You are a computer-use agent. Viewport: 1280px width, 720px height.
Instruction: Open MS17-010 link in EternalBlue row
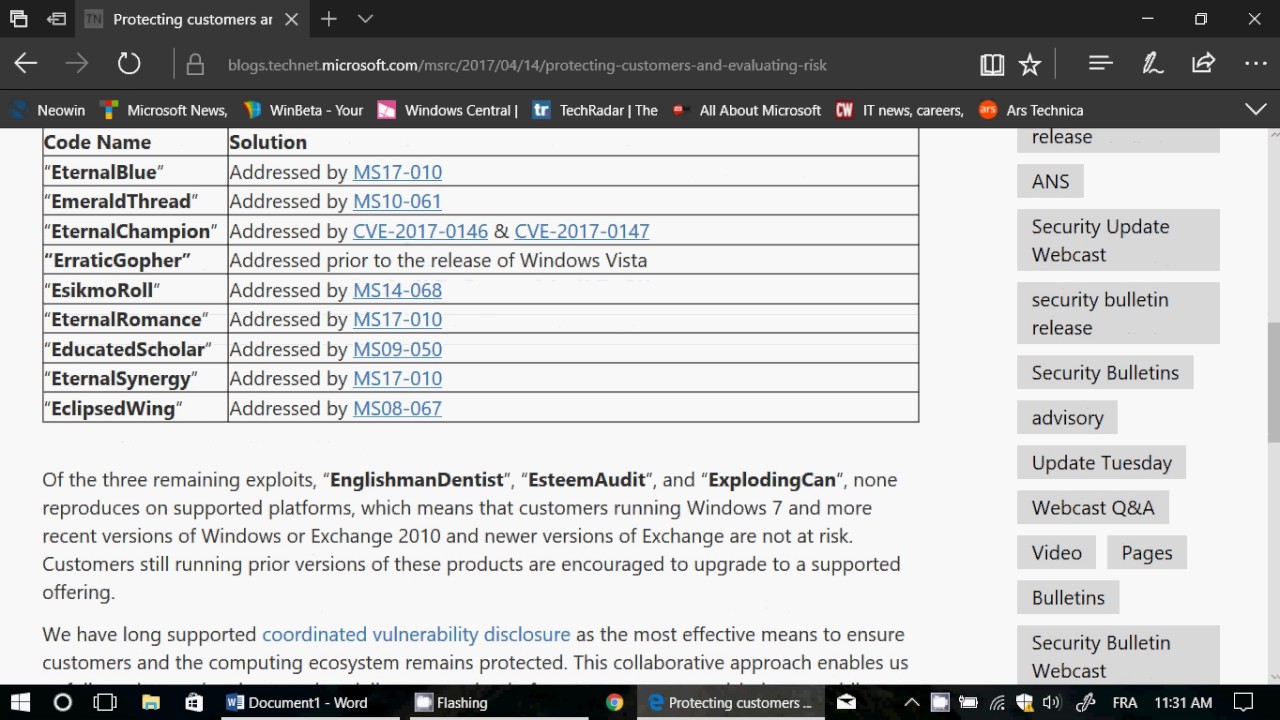[x=397, y=172]
